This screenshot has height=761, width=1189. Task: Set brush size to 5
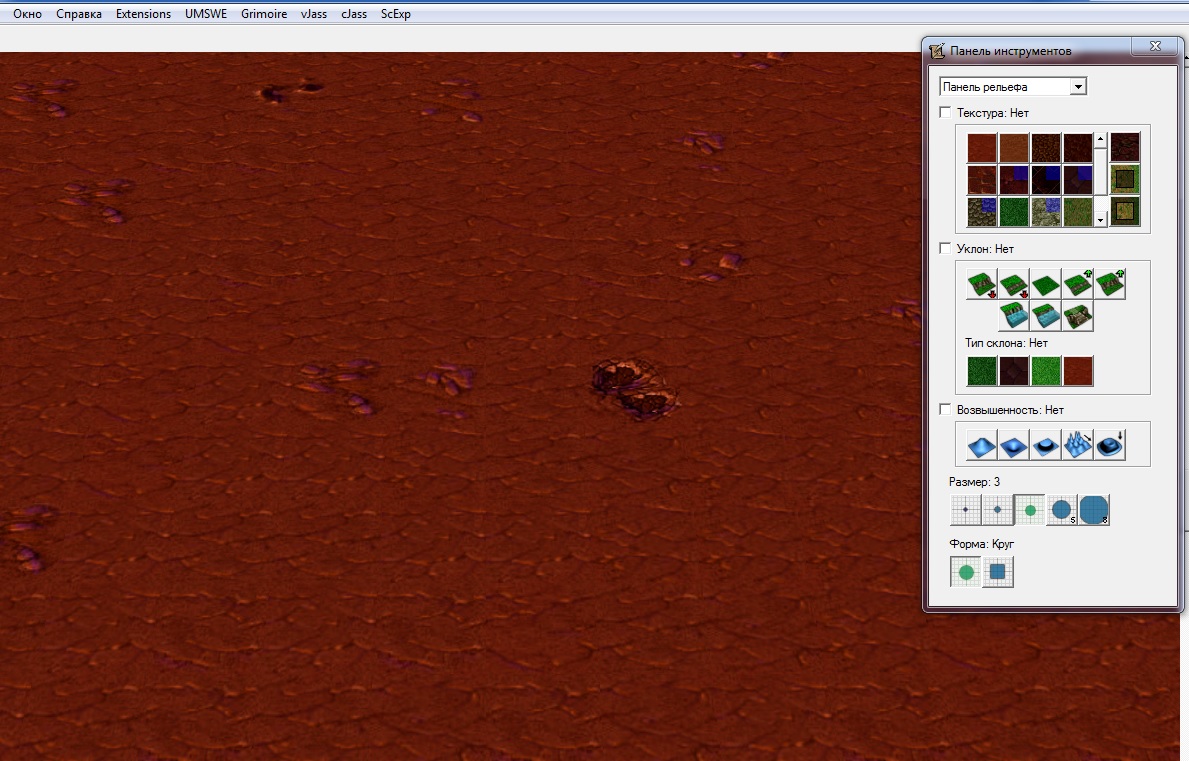[x=1062, y=510]
